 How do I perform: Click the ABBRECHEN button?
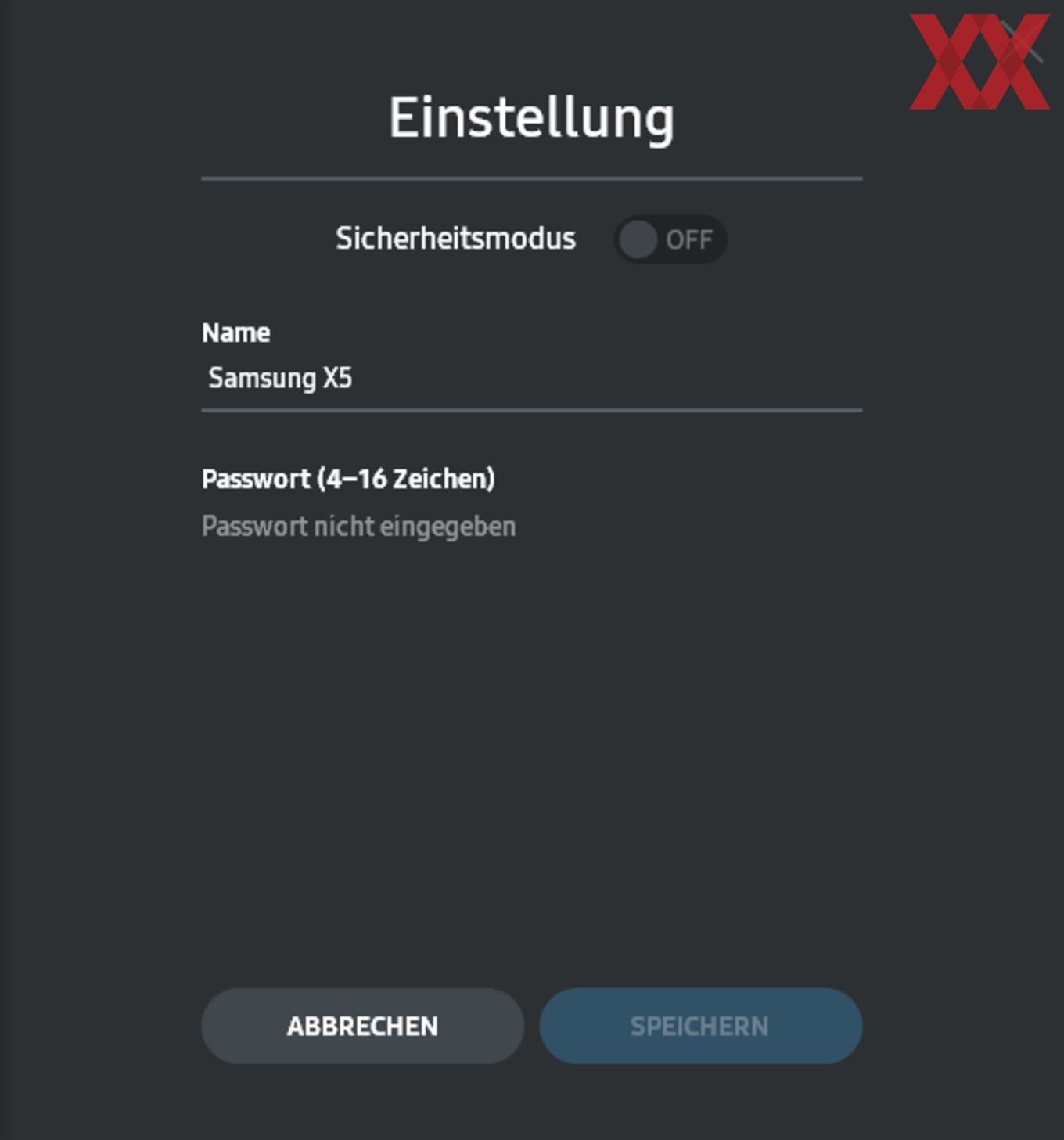tap(363, 1026)
